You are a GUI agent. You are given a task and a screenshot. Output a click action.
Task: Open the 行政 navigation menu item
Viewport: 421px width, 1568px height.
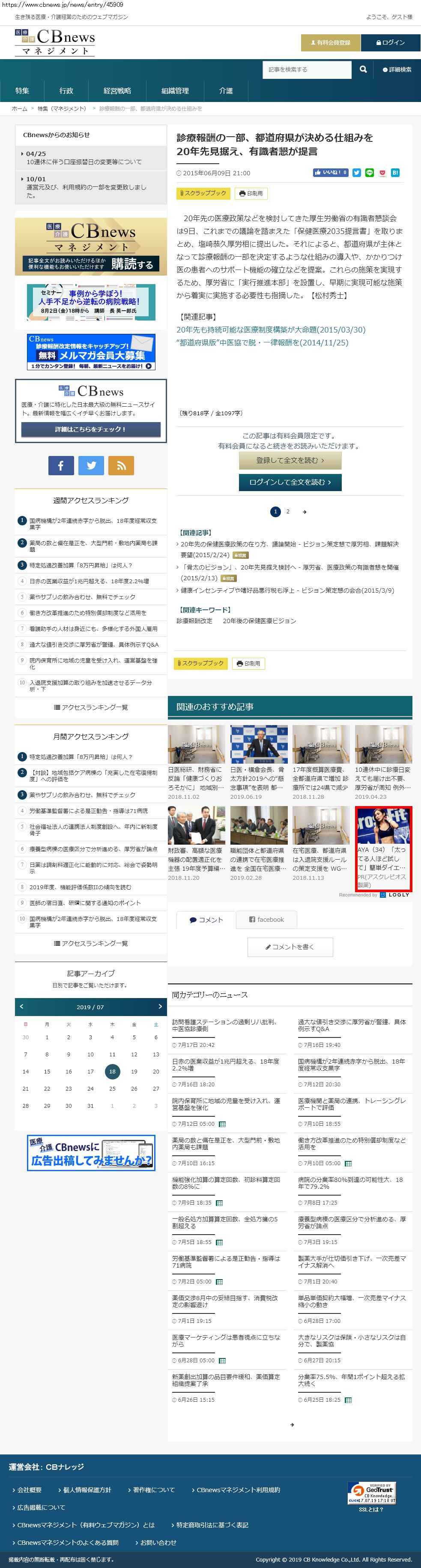(x=66, y=91)
